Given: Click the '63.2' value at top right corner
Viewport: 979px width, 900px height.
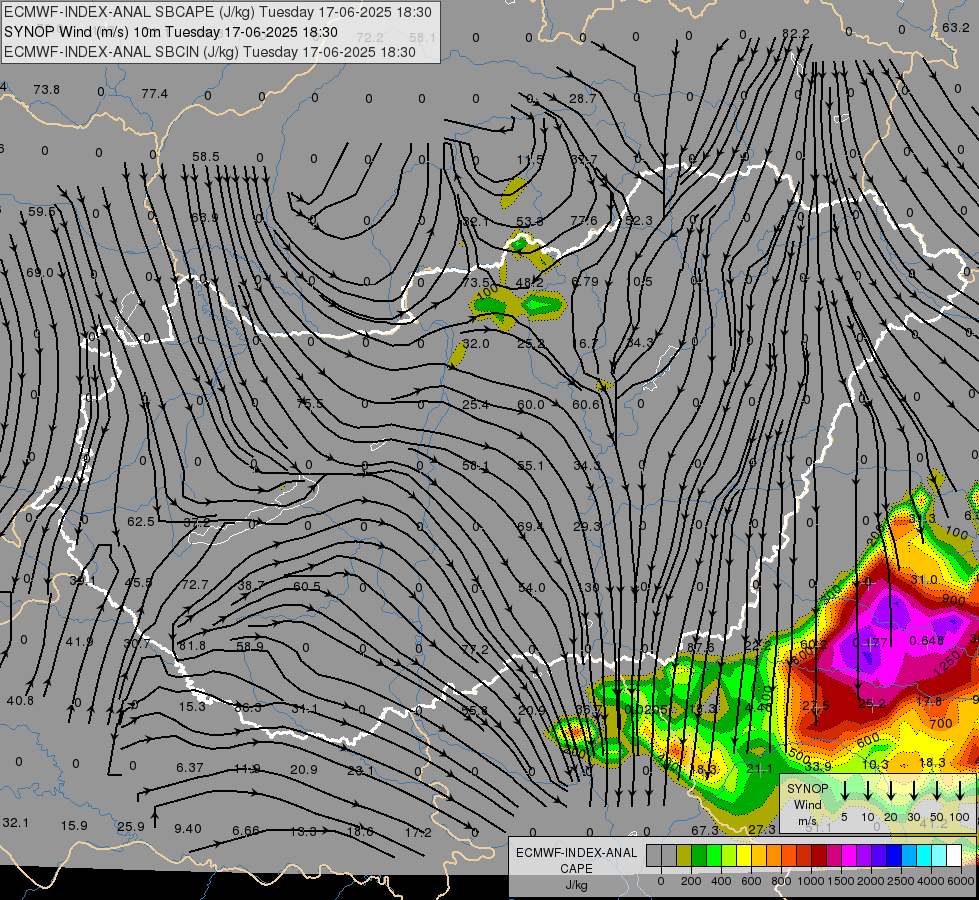Looking at the screenshot, I should click(x=955, y=27).
